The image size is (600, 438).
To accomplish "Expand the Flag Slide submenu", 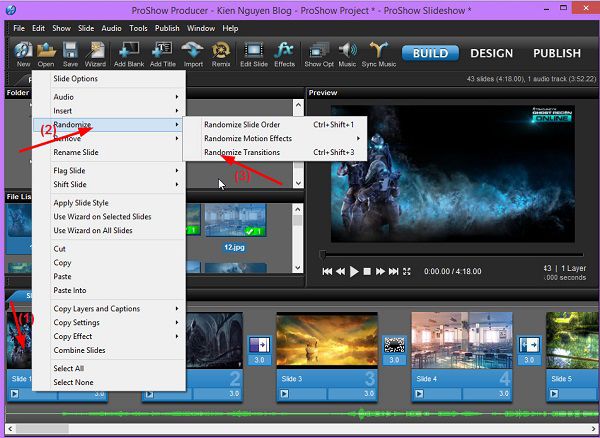I will [109, 171].
